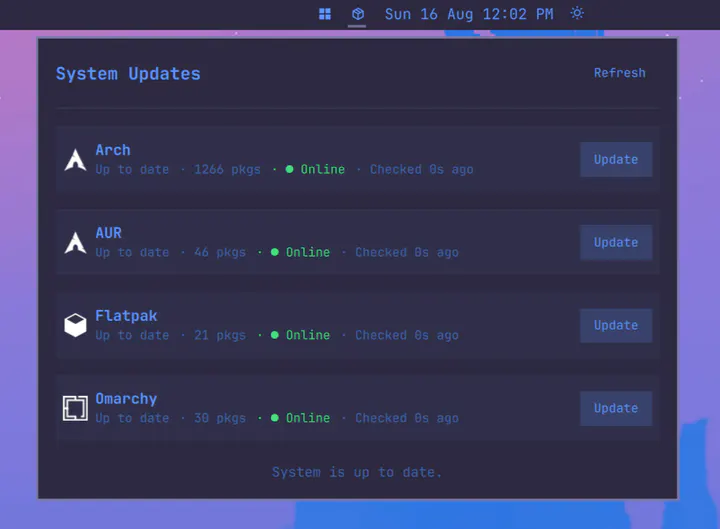Toggle the sun brightness icon in top bar
Image resolution: width=720 pixels, height=529 pixels.
point(577,13)
